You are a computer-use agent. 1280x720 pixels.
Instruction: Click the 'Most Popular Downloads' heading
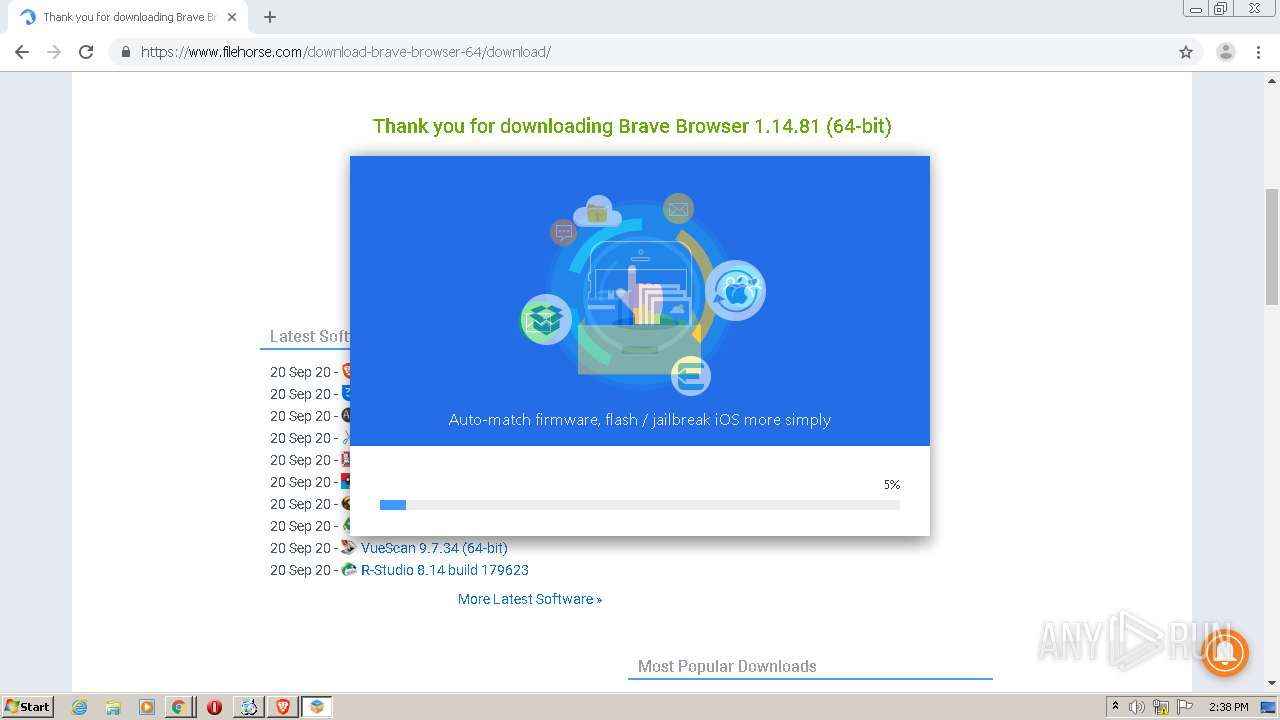[727, 666]
